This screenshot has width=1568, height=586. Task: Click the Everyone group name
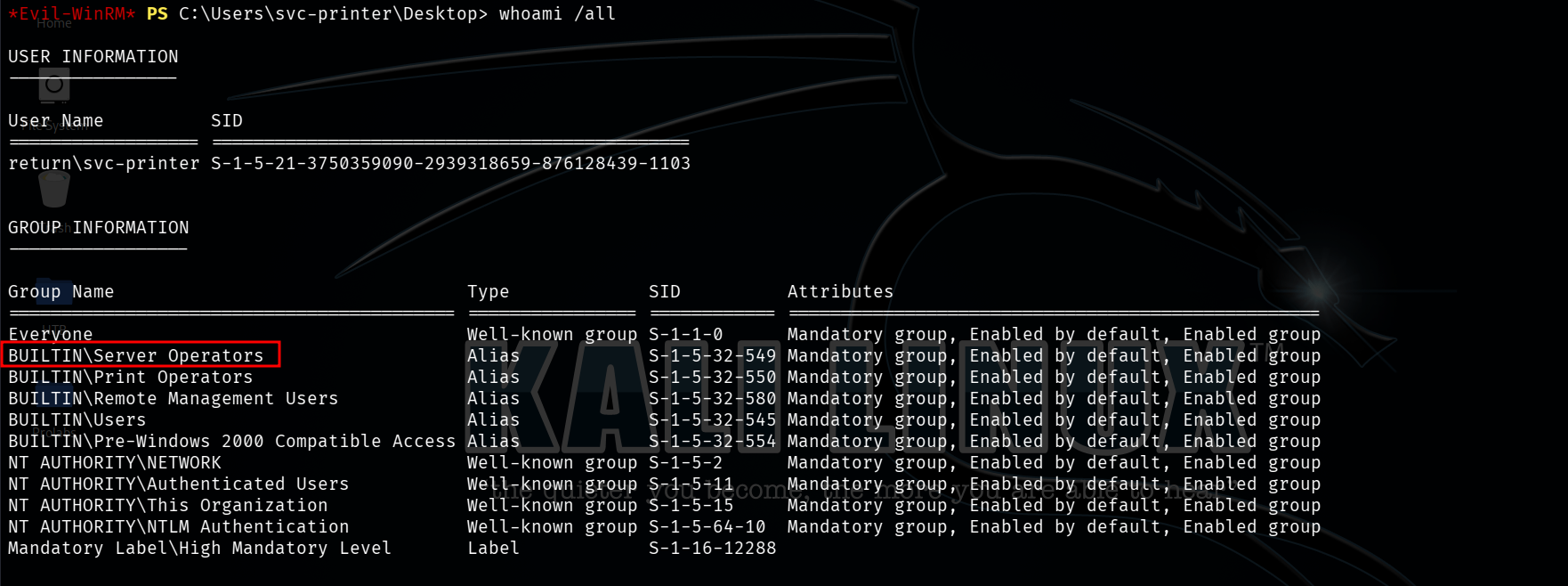(x=51, y=334)
